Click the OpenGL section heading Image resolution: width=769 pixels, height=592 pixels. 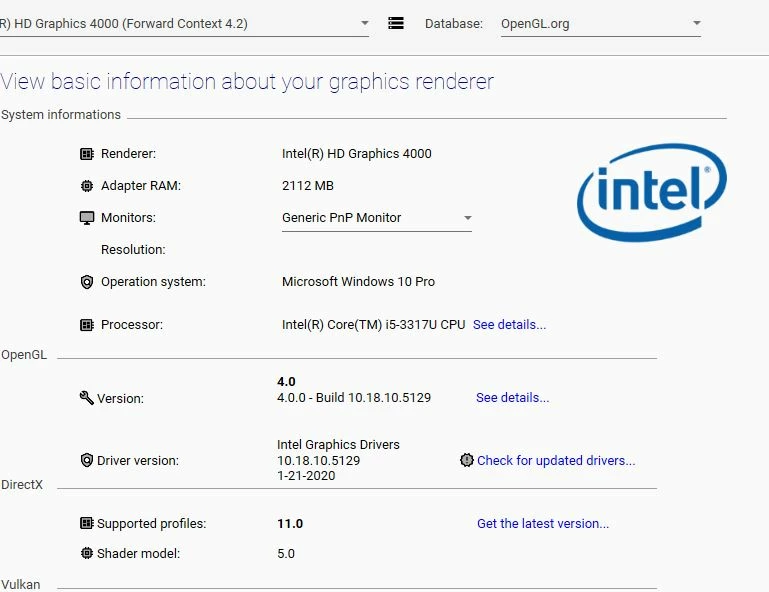[24, 355]
